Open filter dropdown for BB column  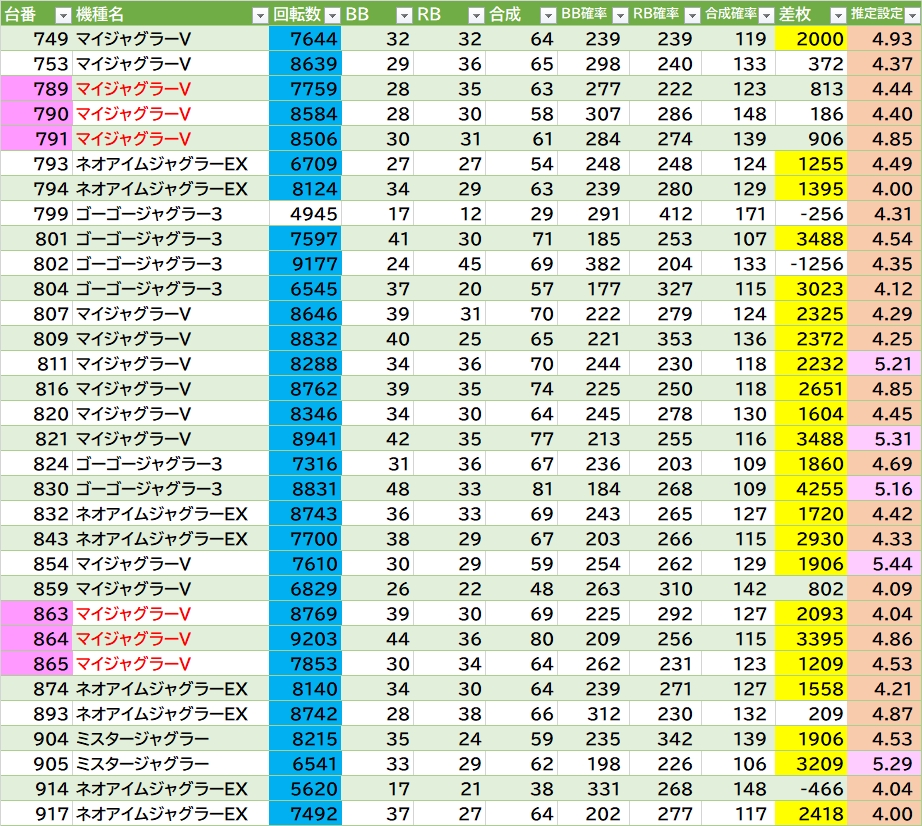405,16
